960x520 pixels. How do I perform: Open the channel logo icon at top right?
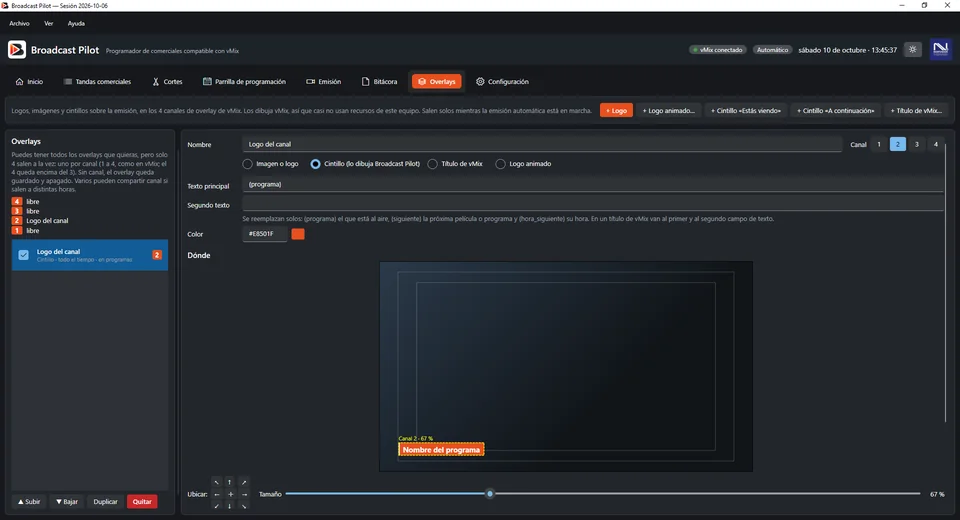point(940,49)
